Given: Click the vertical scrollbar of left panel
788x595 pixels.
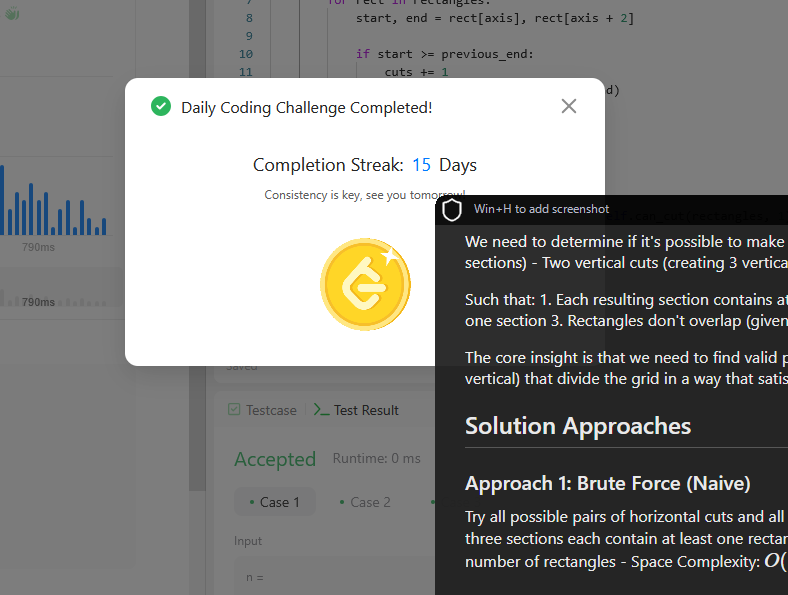Looking at the screenshot, I should coord(197,245).
